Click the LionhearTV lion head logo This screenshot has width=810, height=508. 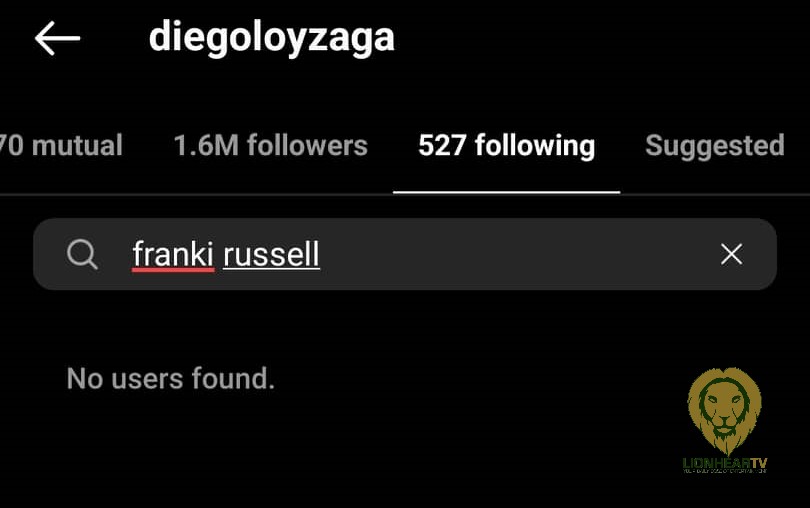click(x=725, y=411)
